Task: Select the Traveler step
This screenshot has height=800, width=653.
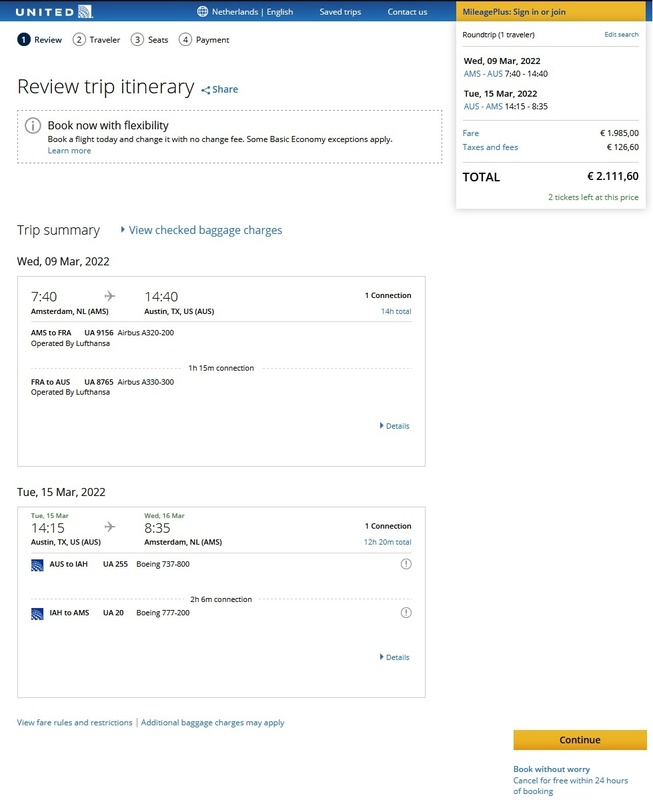Action: pyautogui.click(x=97, y=40)
